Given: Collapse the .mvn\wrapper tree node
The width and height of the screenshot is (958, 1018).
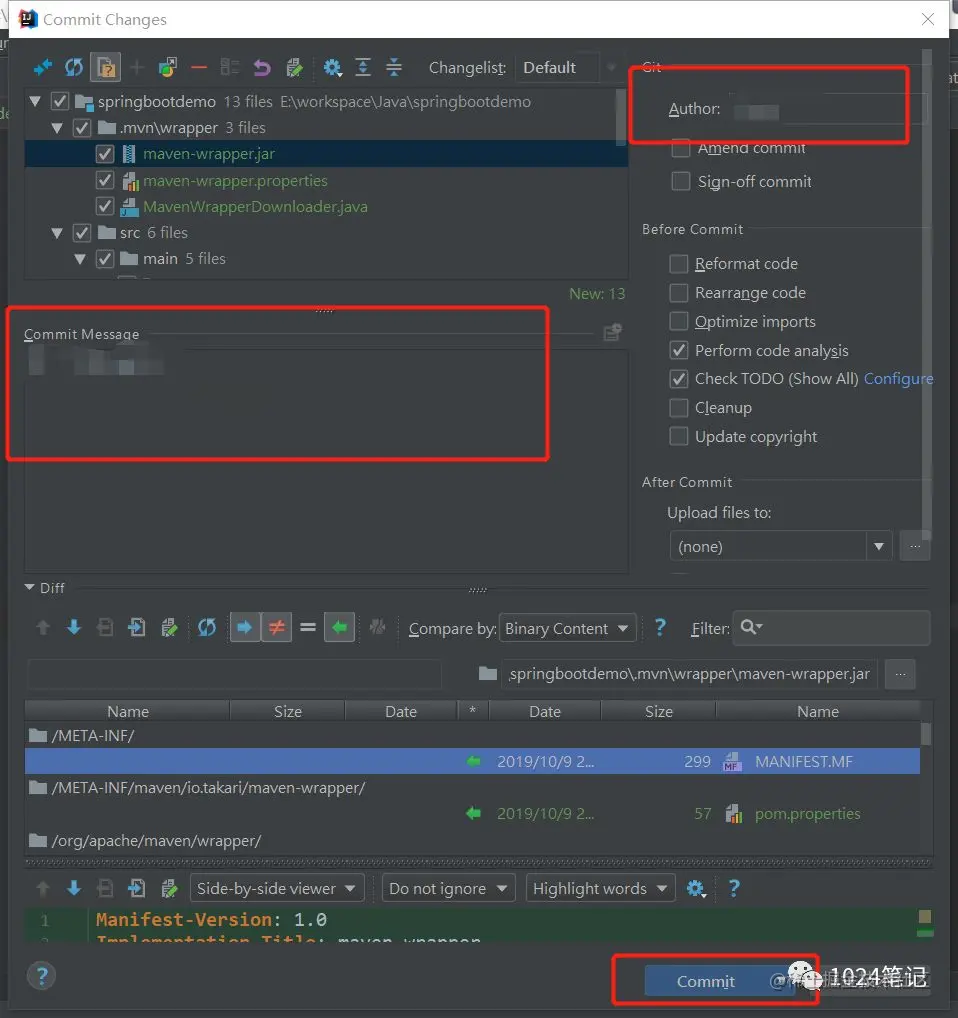Looking at the screenshot, I should coord(57,128).
